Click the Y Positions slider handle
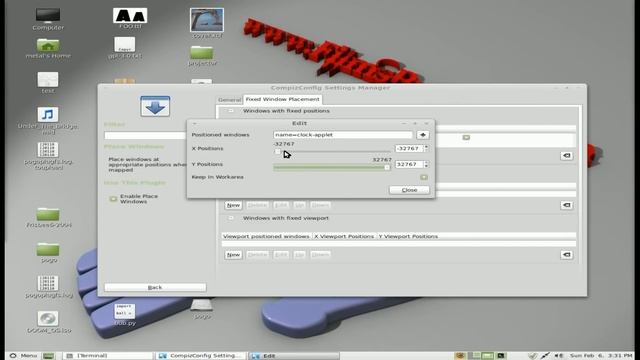 tap(387, 167)
